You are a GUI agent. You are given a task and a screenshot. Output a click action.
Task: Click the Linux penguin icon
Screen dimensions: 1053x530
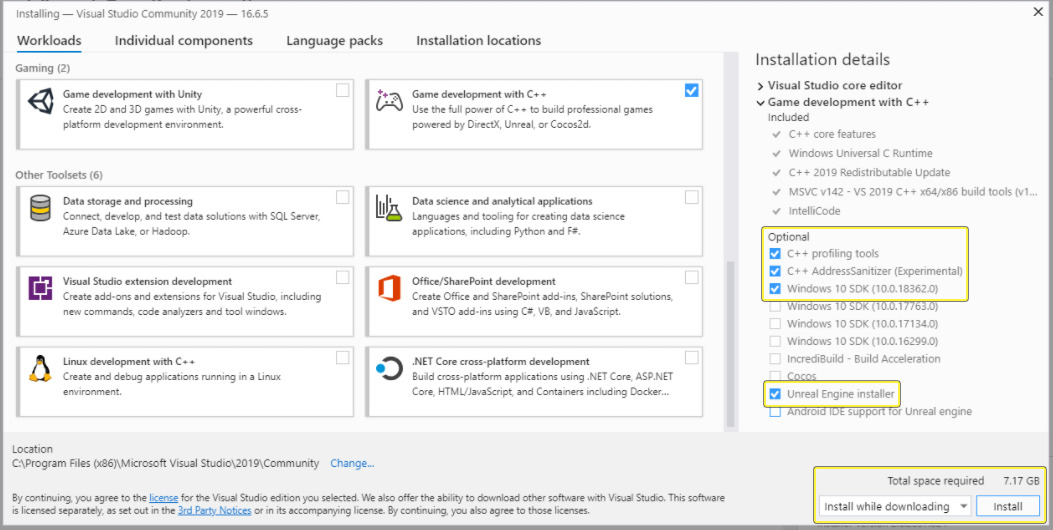40,368
